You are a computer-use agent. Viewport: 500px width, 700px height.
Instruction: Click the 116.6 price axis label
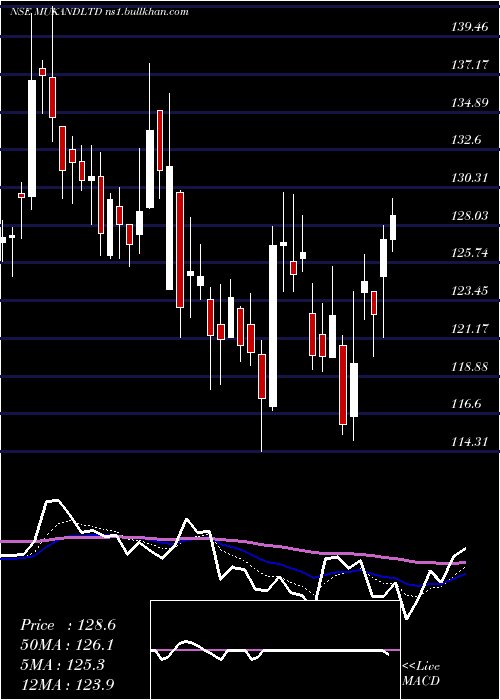pyautogui.click(x=467, y=404)
